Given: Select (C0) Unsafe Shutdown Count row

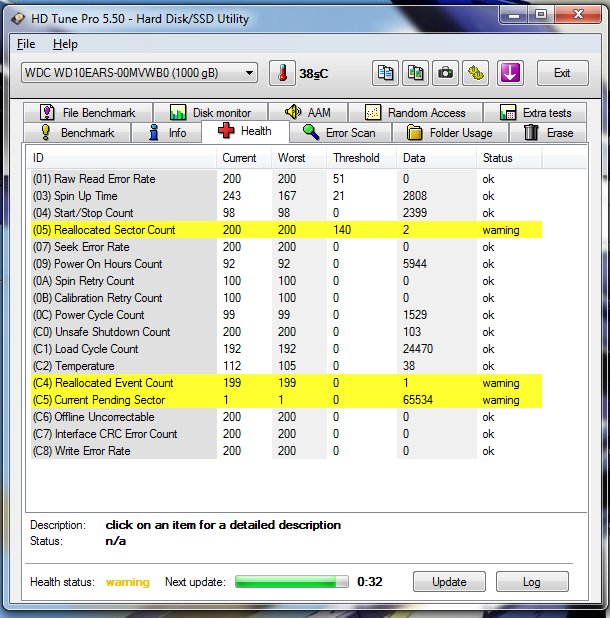Looking at the screenshot, I should [286, 332].
